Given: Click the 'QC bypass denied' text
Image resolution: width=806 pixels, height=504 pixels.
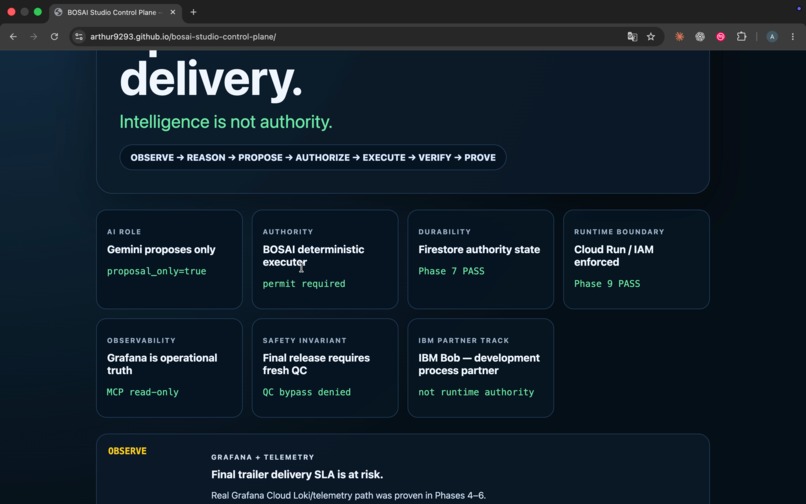Looking at the screenshot, I should click(x=307, y=392).
